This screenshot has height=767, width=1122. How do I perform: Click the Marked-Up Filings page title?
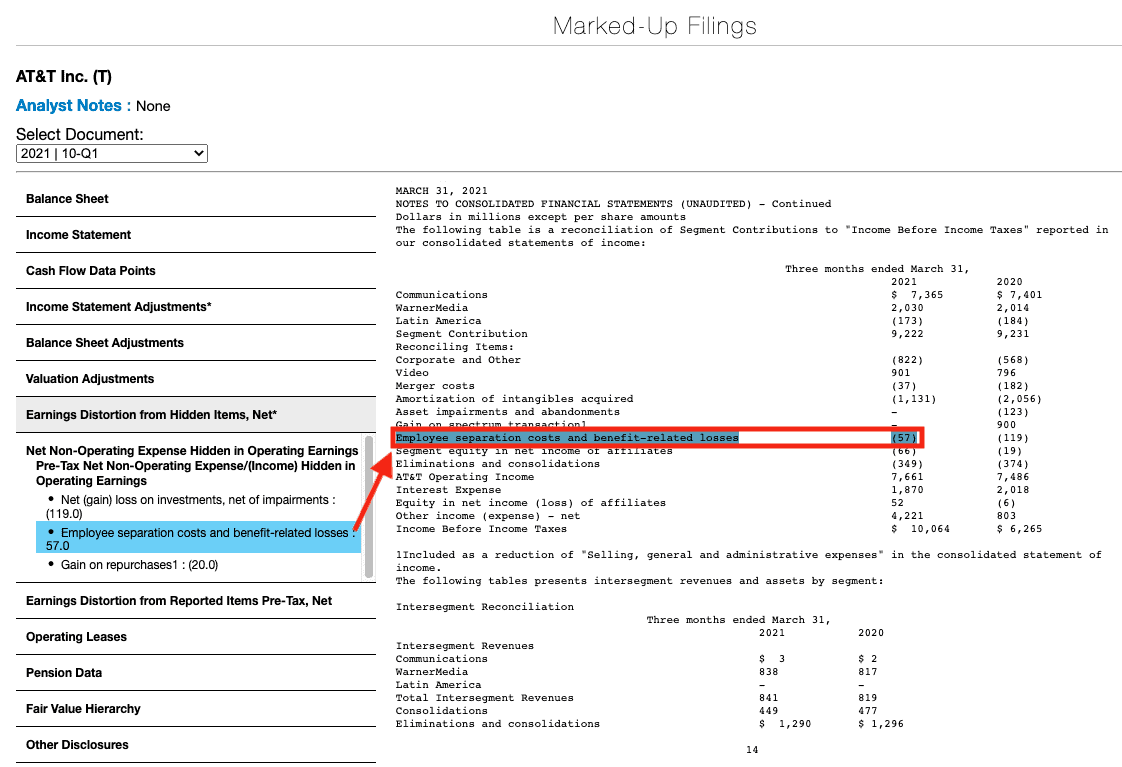point(655,26)
